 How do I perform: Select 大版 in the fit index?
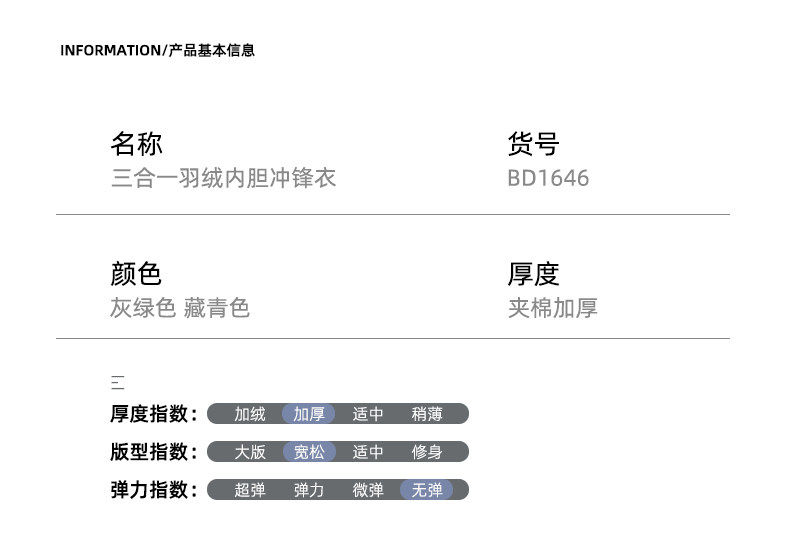(250, 452)
